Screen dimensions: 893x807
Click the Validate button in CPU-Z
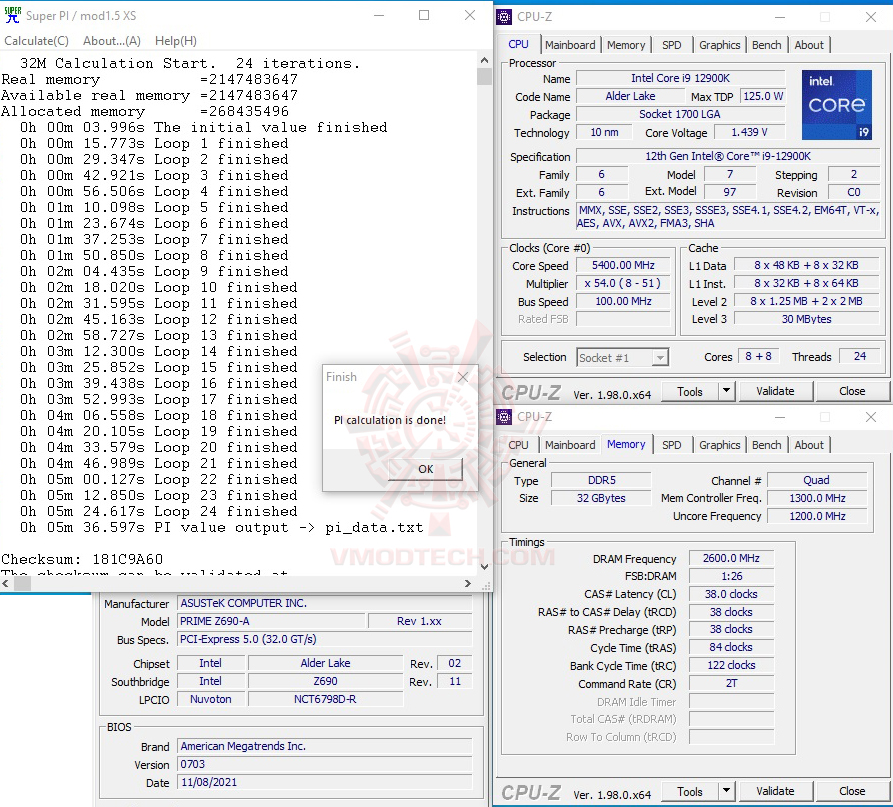click(x=776, y=391)
